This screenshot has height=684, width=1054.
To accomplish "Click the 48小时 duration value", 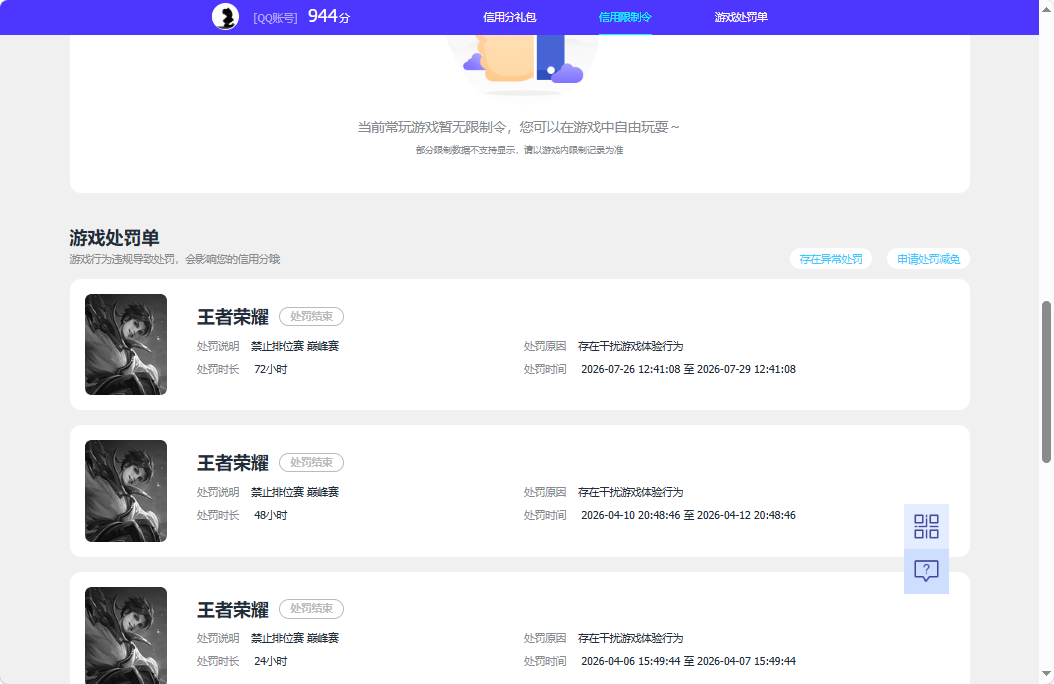I will pyautogui.click(x=271, y=515).
